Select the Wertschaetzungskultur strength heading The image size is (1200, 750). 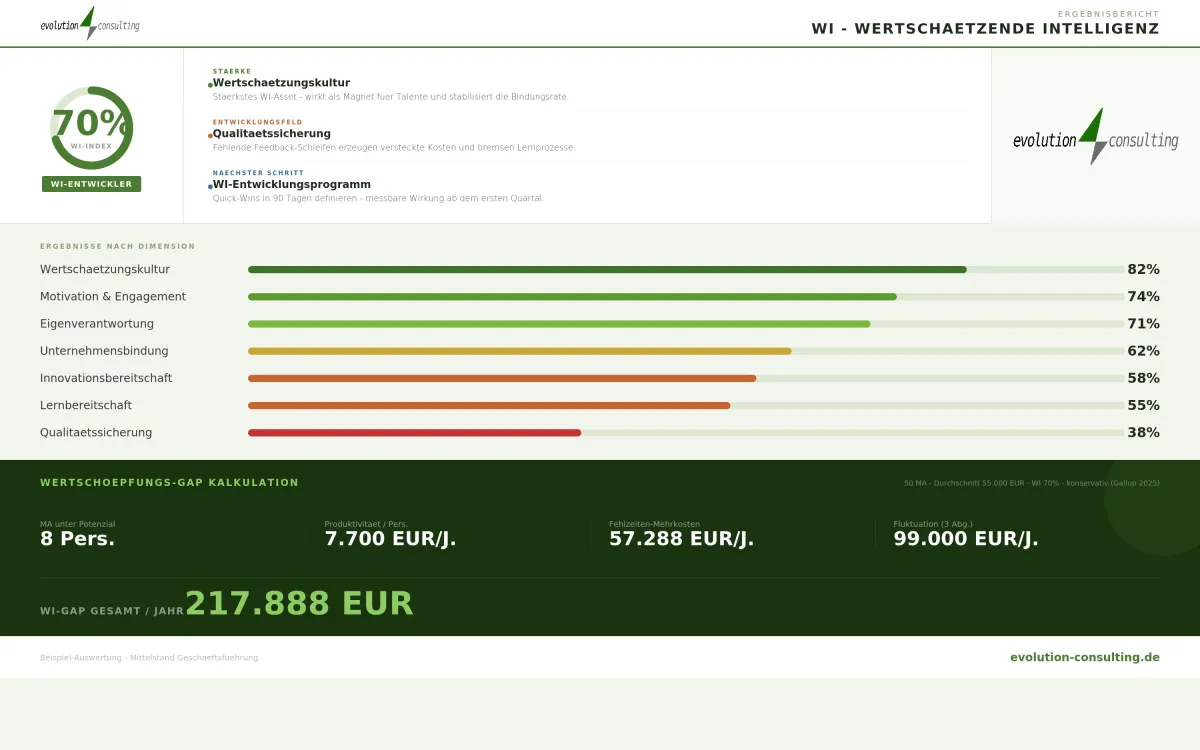[281, 83]
